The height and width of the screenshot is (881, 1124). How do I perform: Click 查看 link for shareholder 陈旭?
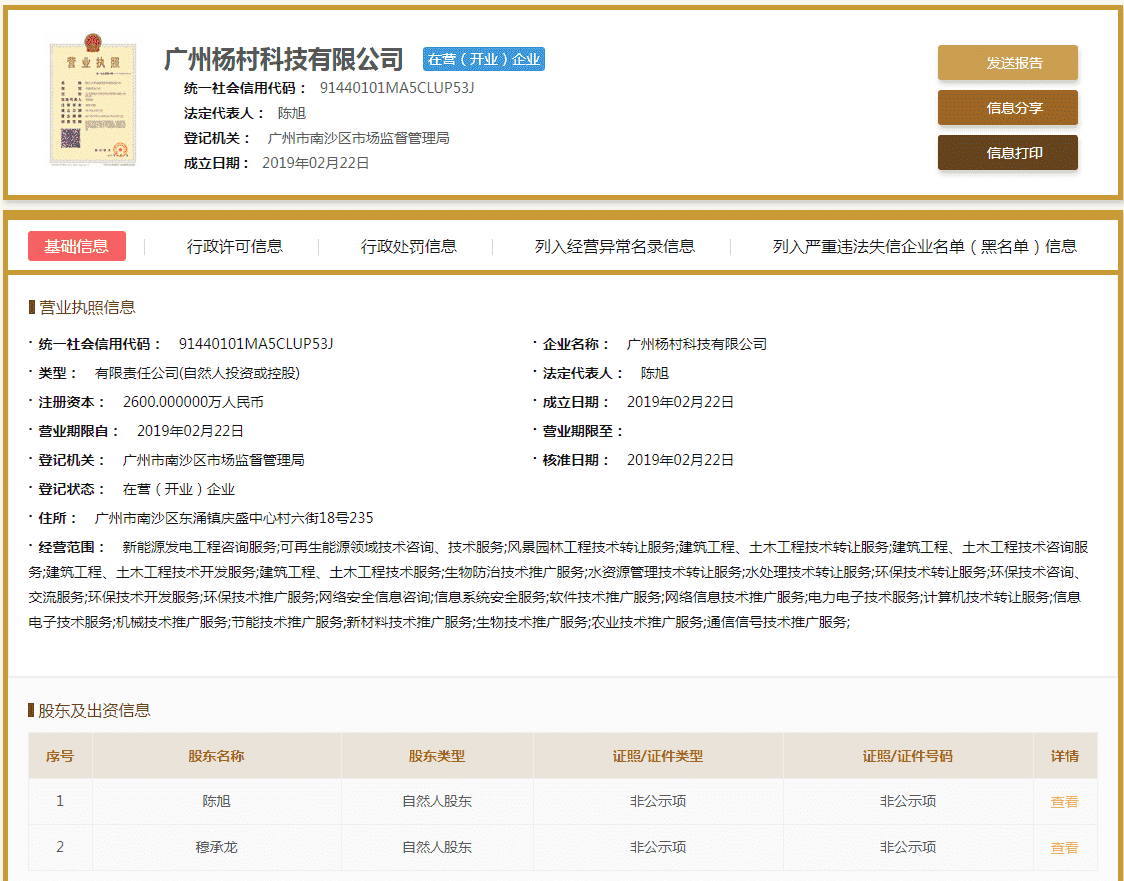1064,801
